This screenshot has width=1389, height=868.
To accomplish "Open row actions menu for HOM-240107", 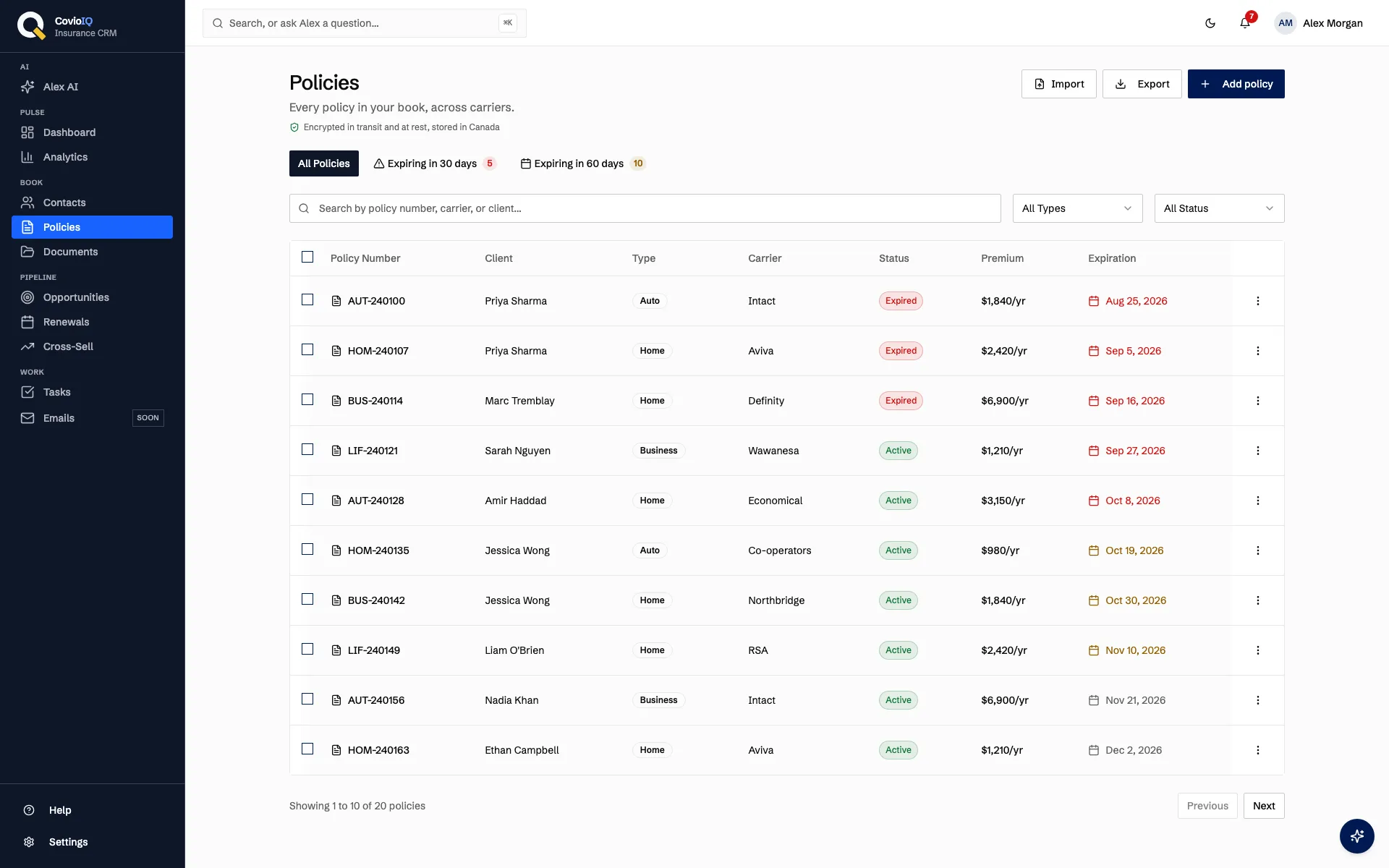I will click(1257, 351).
